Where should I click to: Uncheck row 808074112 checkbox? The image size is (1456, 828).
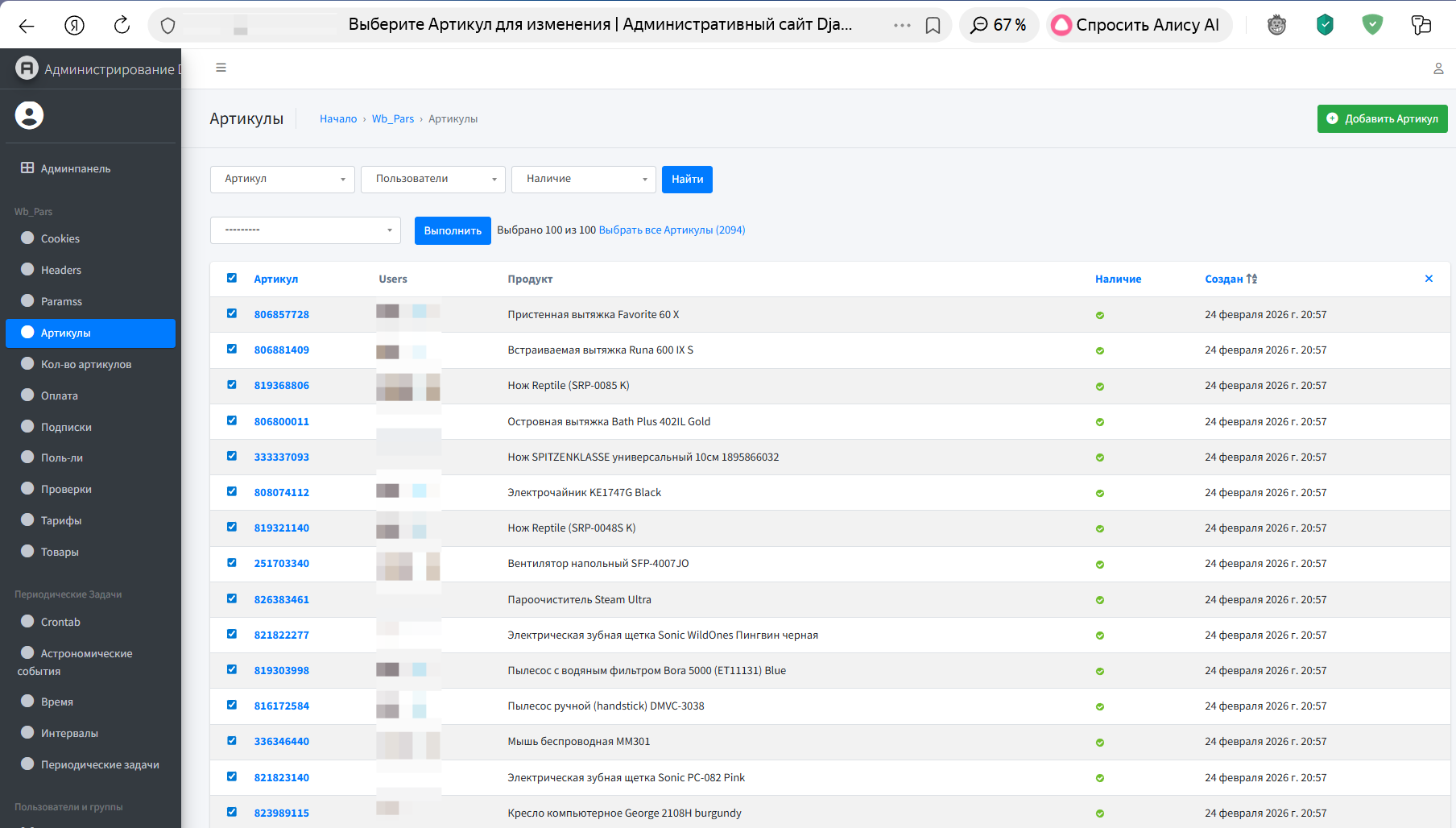click(x=232, y=491)
